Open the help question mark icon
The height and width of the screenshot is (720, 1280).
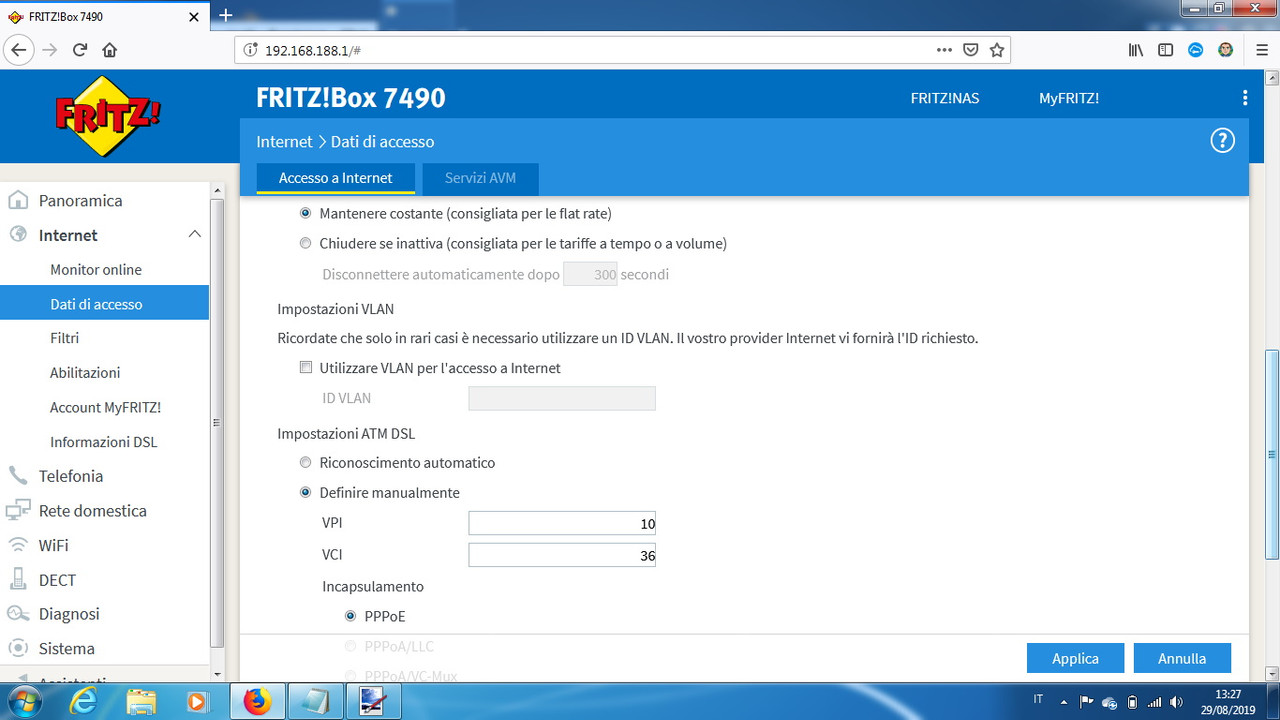coord(1222,141)
